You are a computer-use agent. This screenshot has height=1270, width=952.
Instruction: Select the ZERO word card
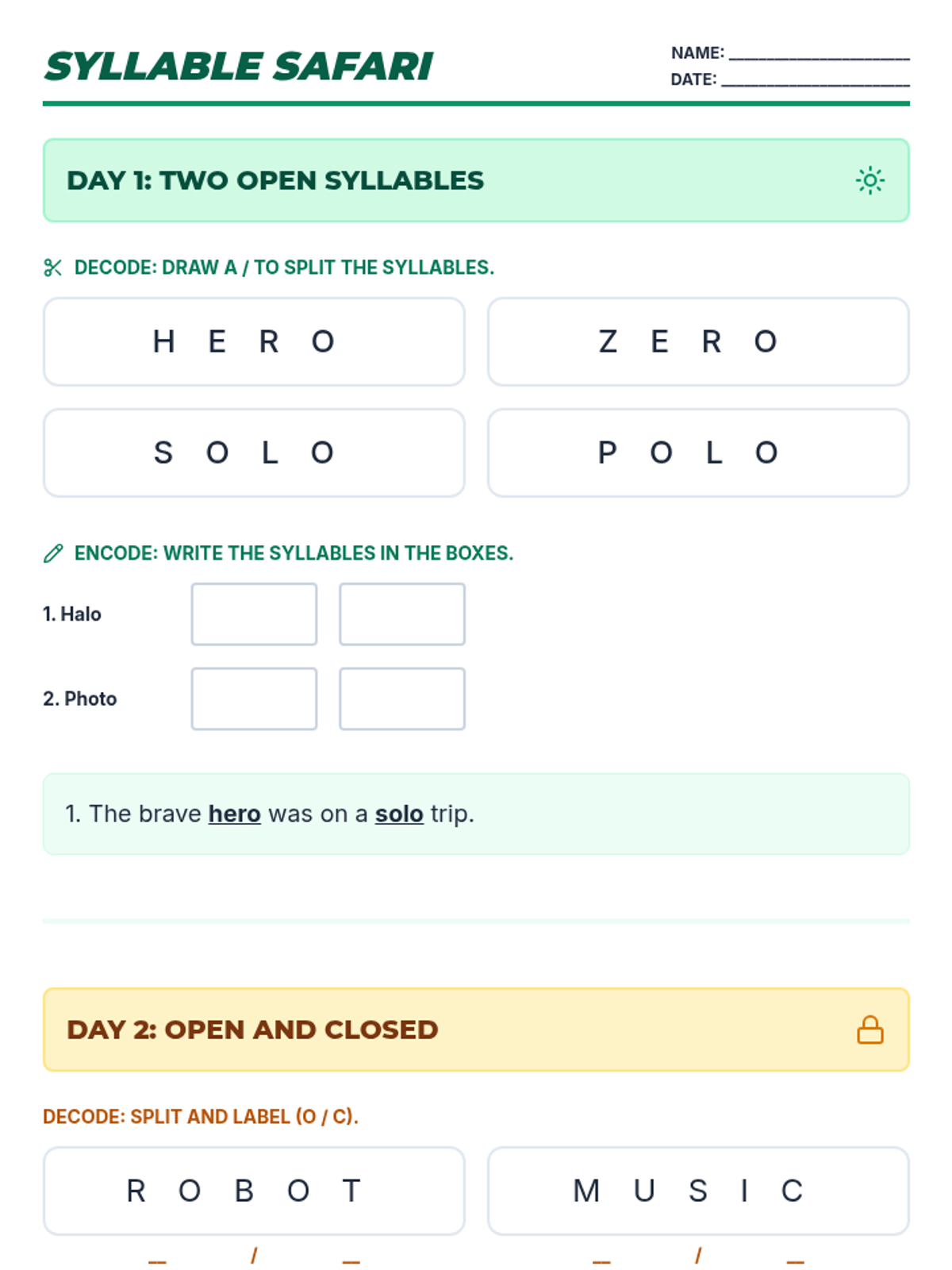click(698, 342)
